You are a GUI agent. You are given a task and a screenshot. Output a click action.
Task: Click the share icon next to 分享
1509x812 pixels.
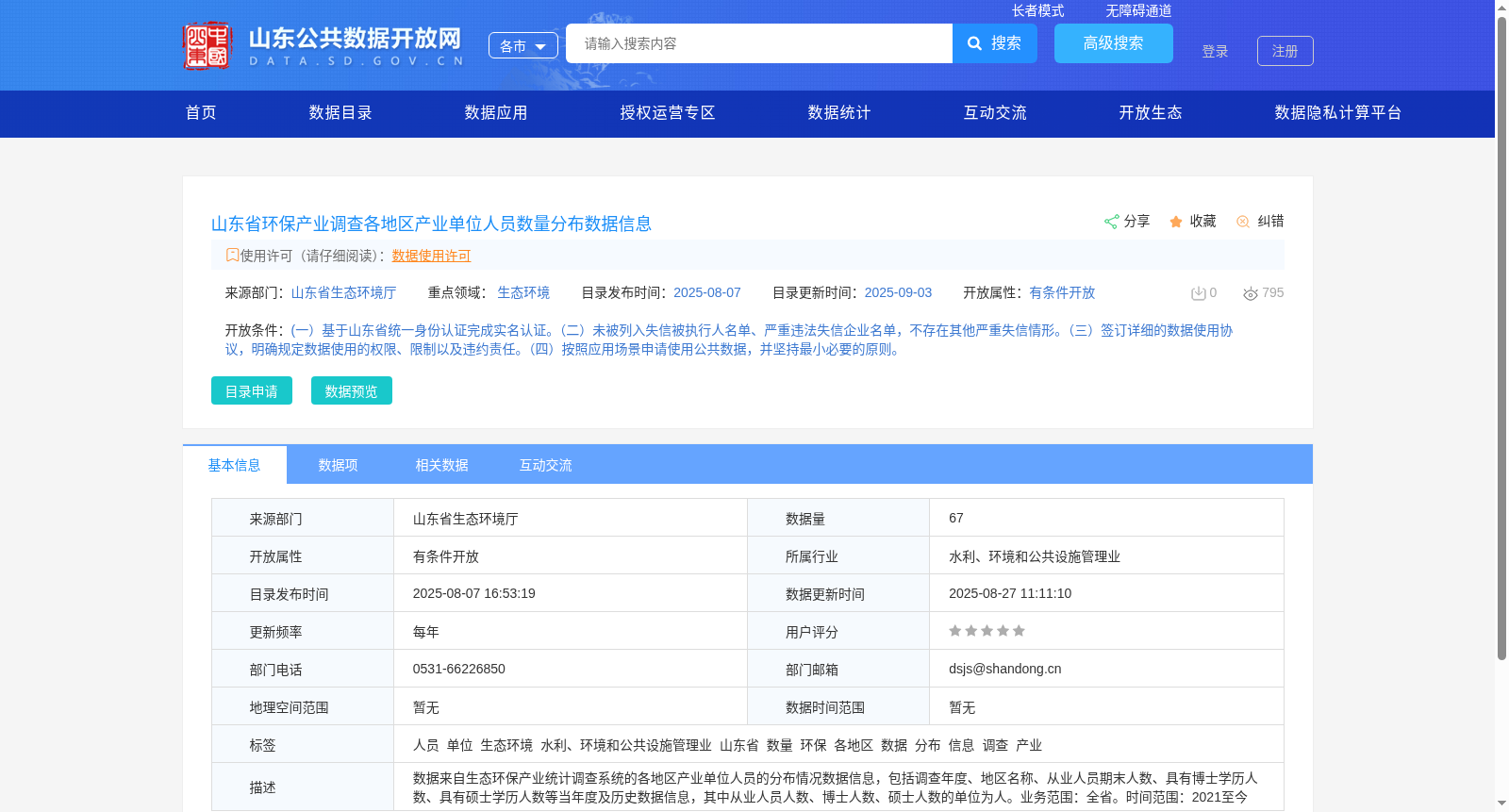[1111, 222]
